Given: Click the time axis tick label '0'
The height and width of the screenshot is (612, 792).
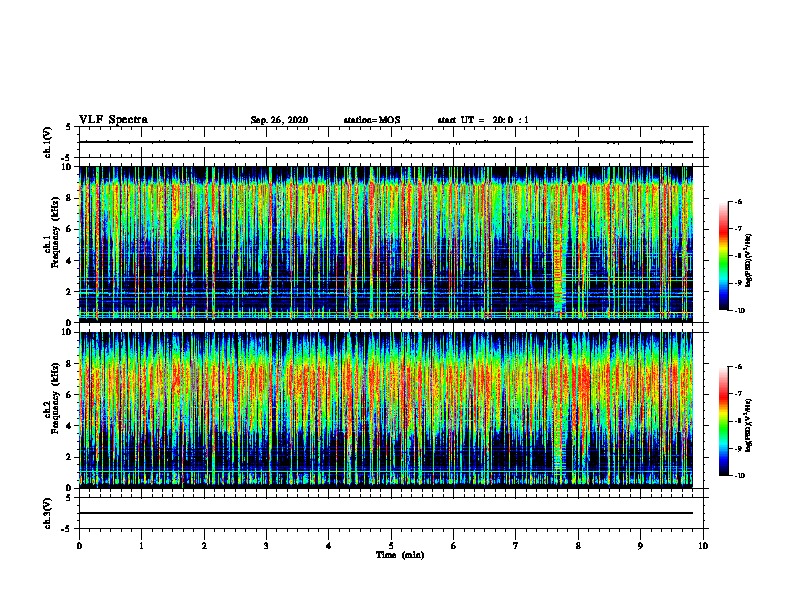Looking at the screenshot, I should (79, 545).
